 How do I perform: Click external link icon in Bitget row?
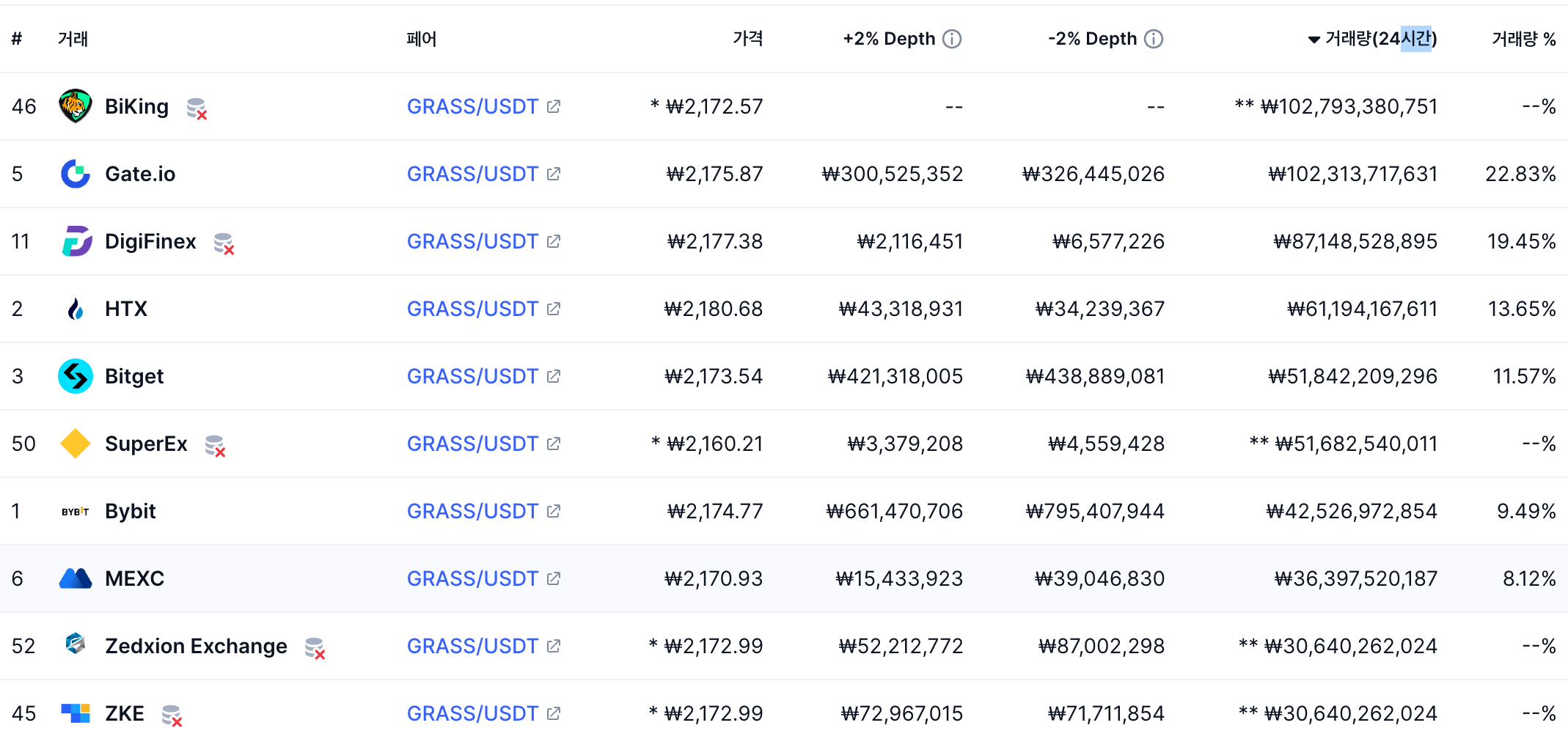click(x=554, y=376)
